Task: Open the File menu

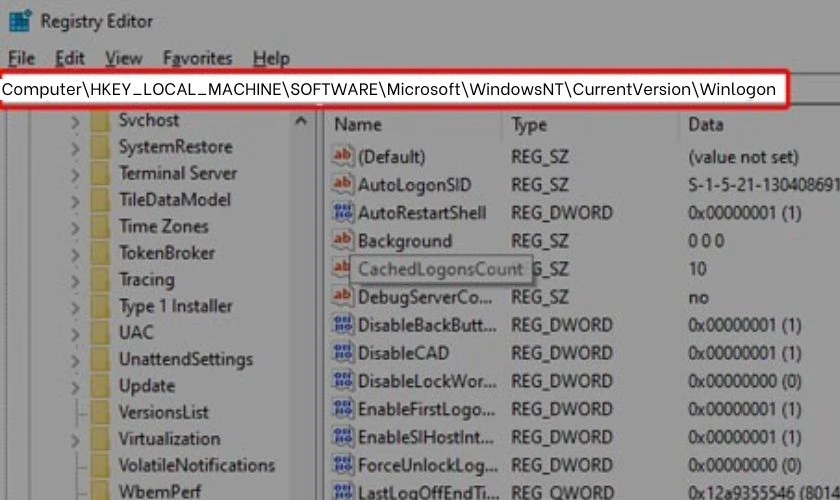Action: click(x=21, y=58)
